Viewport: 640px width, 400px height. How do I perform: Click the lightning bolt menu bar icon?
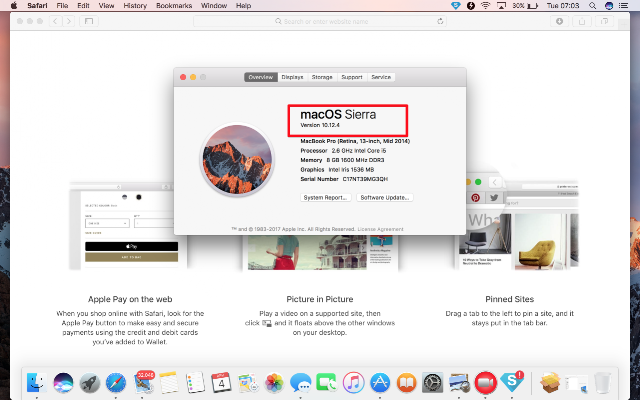[471, 6]
